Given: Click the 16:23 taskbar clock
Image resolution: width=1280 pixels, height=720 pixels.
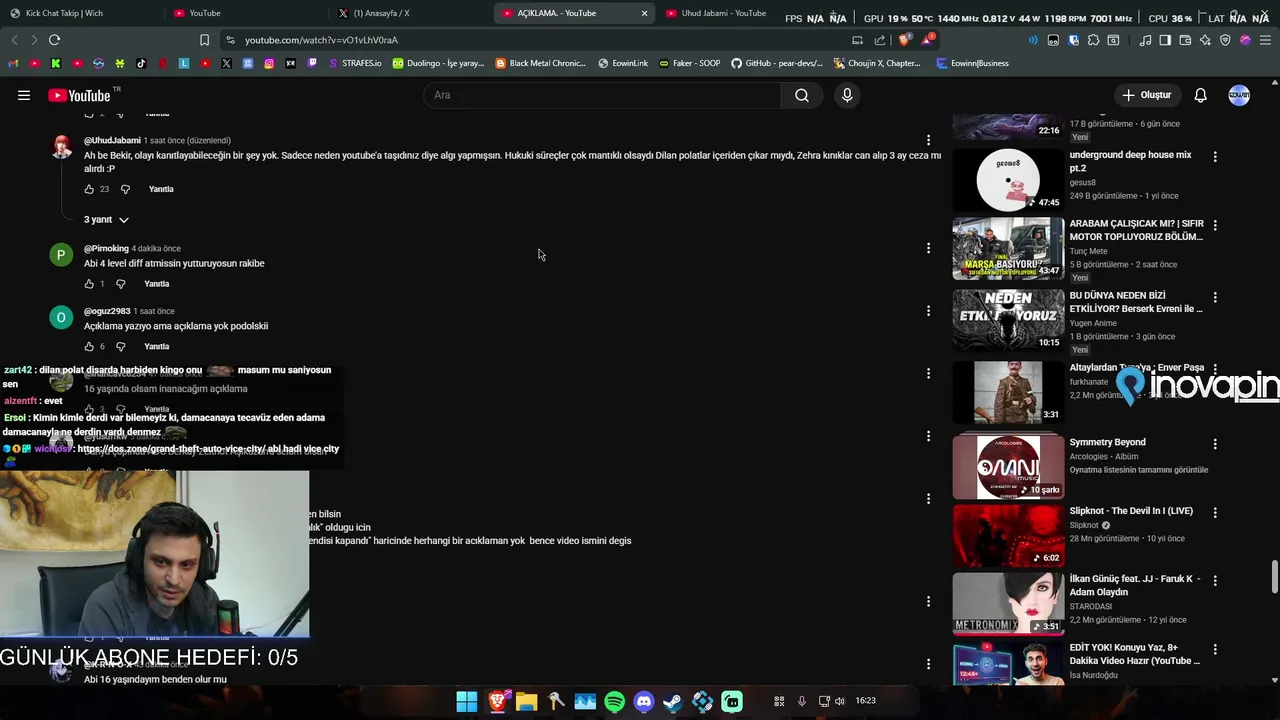Looking at the screenshot, I should coord(866,701).
